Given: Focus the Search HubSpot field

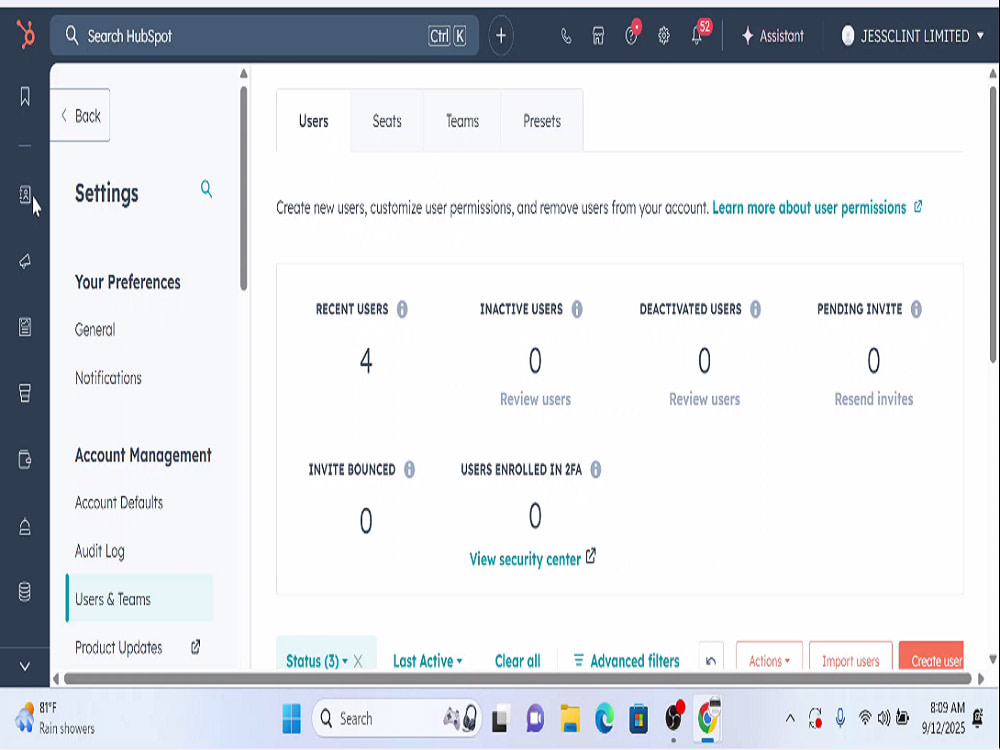Looking at the screenshot, I should click(264, 36).
